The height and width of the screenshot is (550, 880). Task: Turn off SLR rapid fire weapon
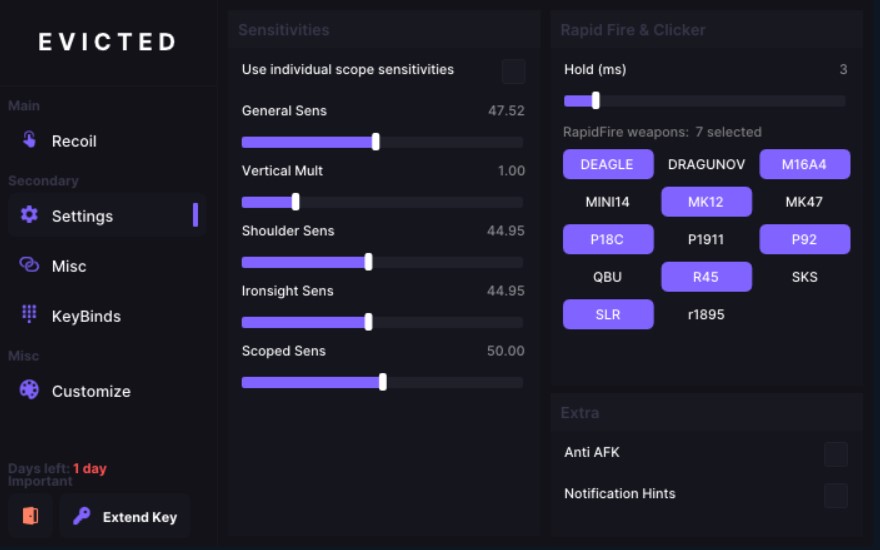607,314
